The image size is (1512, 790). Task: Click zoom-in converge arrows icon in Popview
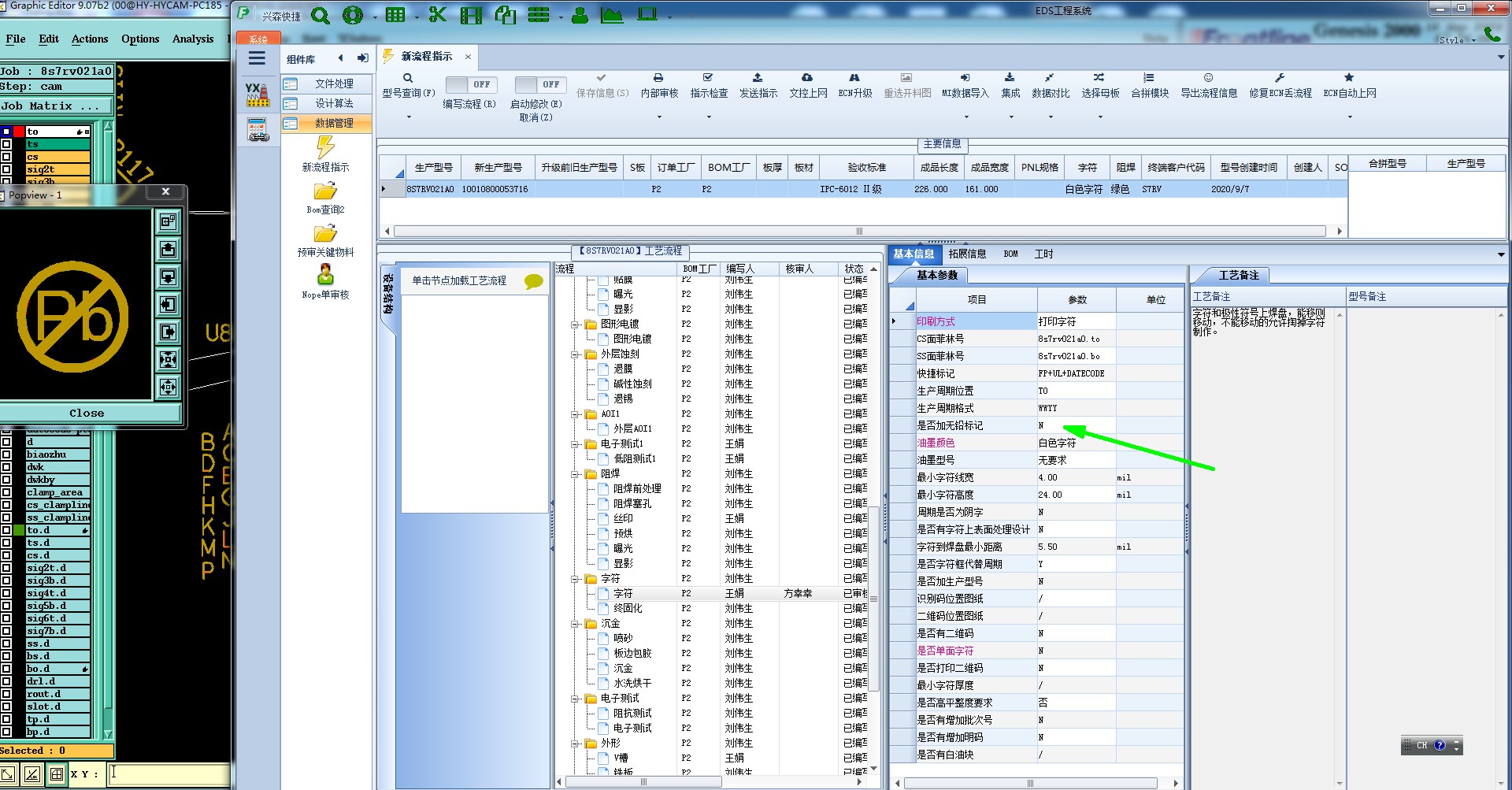click(168, 360)
